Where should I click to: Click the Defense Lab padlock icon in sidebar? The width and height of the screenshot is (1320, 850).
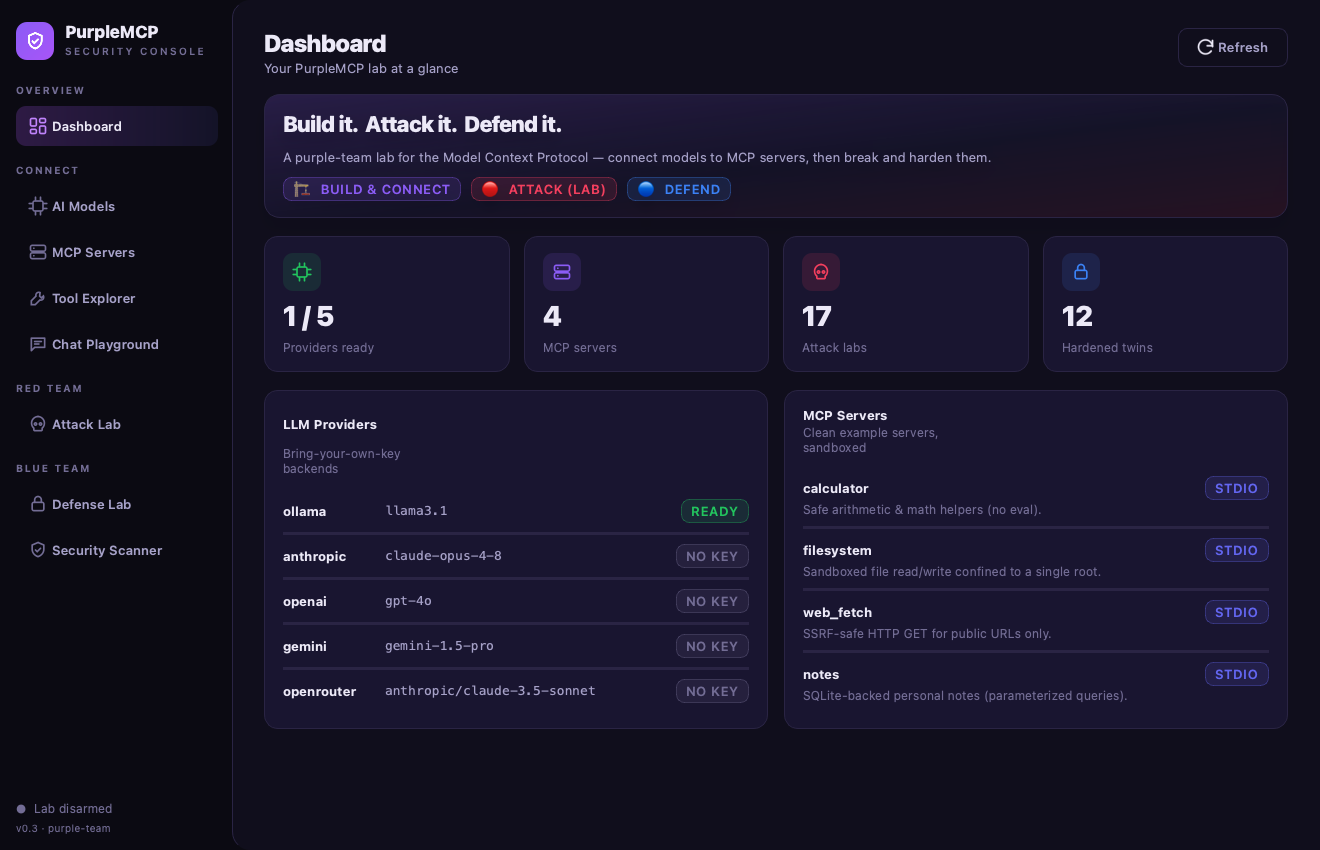tap(38, 504)
